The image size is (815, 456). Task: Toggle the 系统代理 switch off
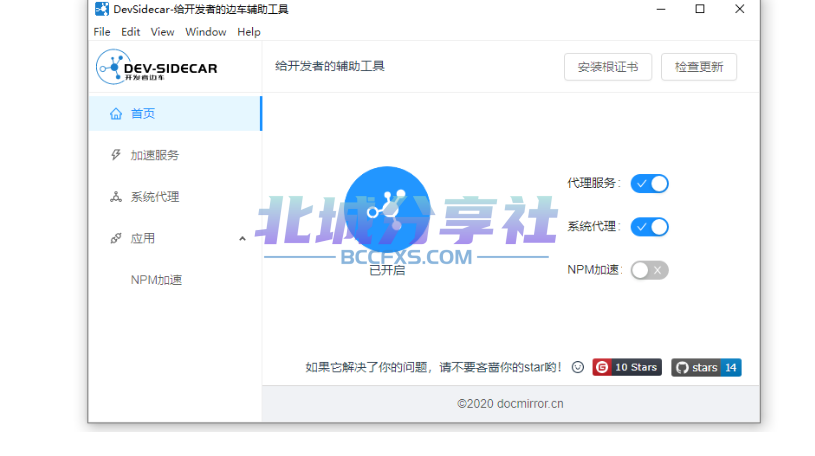[650, 227]
